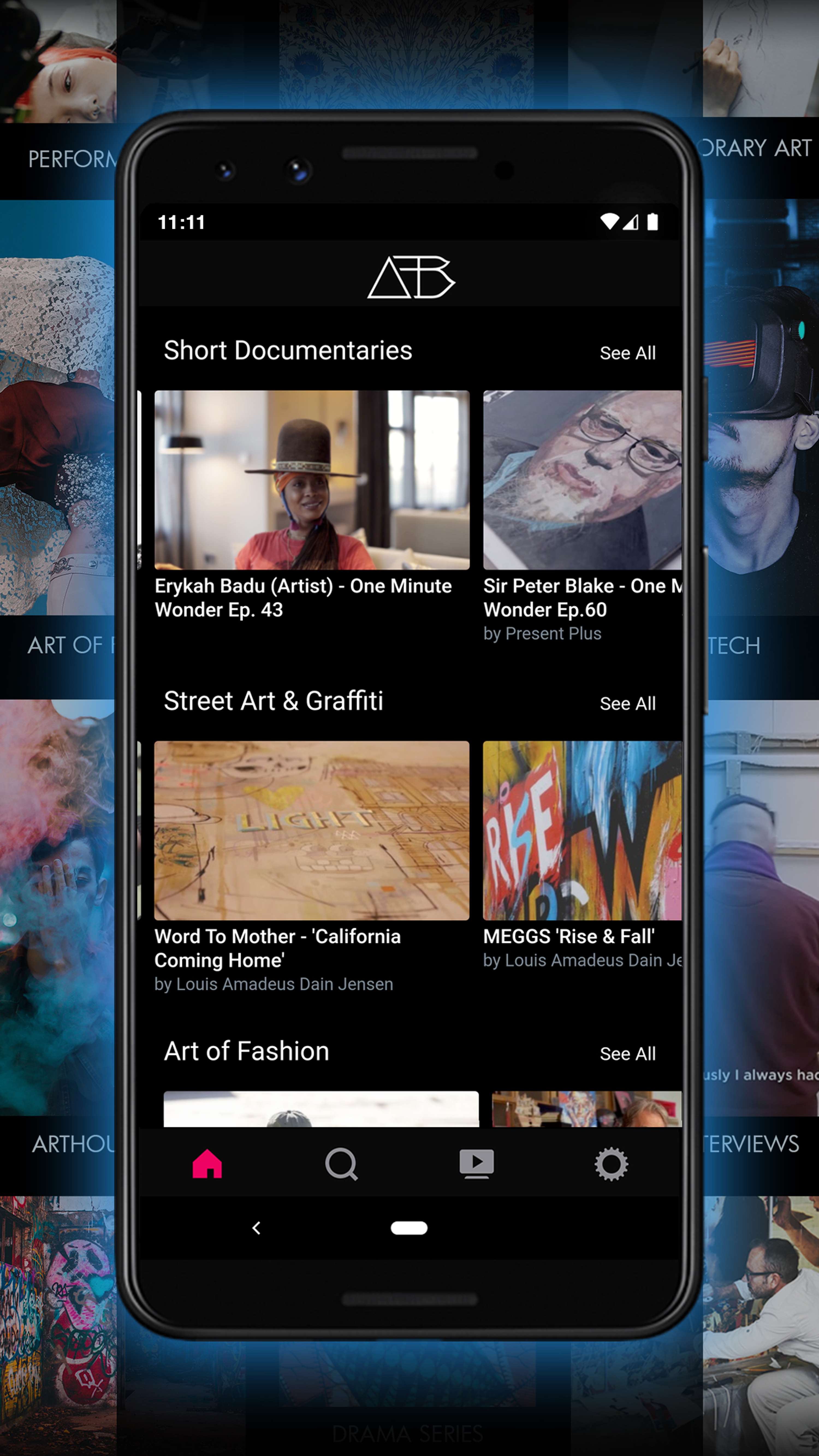See All Short Documentaries
This screenshot has height=1456, width=819.
pyautogui.click(x=627, y=353)
